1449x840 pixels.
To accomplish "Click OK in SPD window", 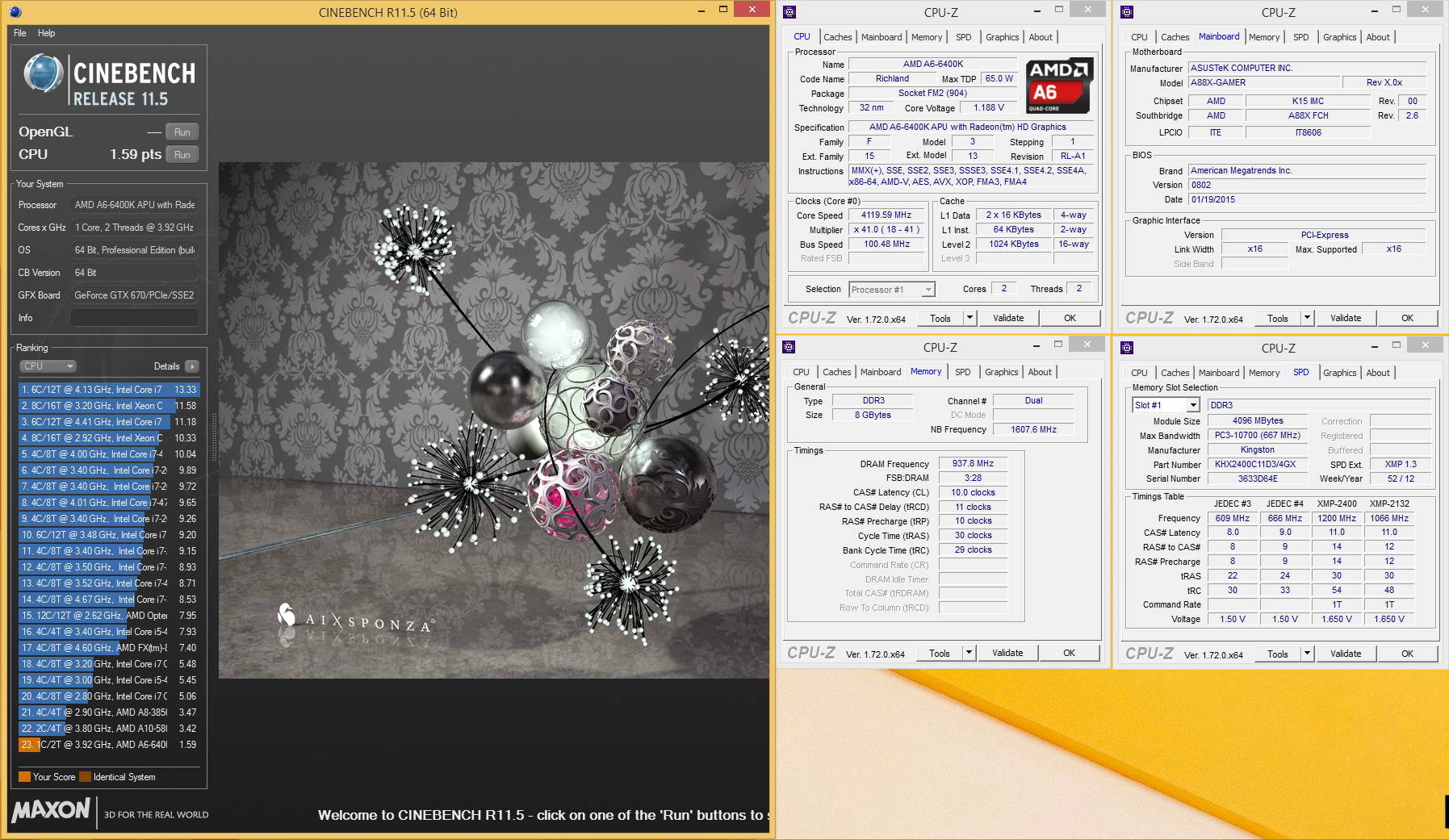I will click(1408, 654).
